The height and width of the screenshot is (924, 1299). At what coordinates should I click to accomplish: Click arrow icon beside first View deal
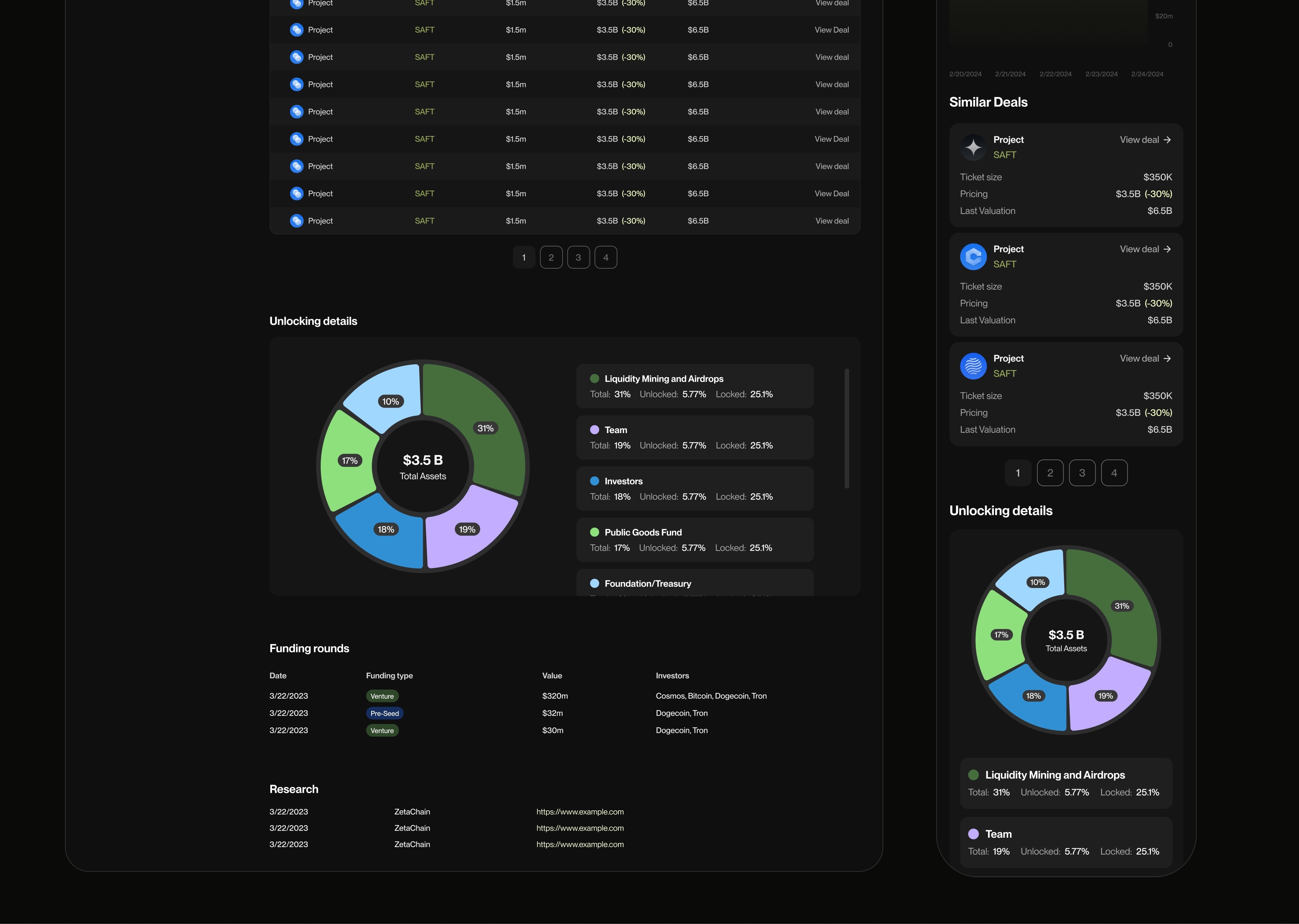point(1167,140)
